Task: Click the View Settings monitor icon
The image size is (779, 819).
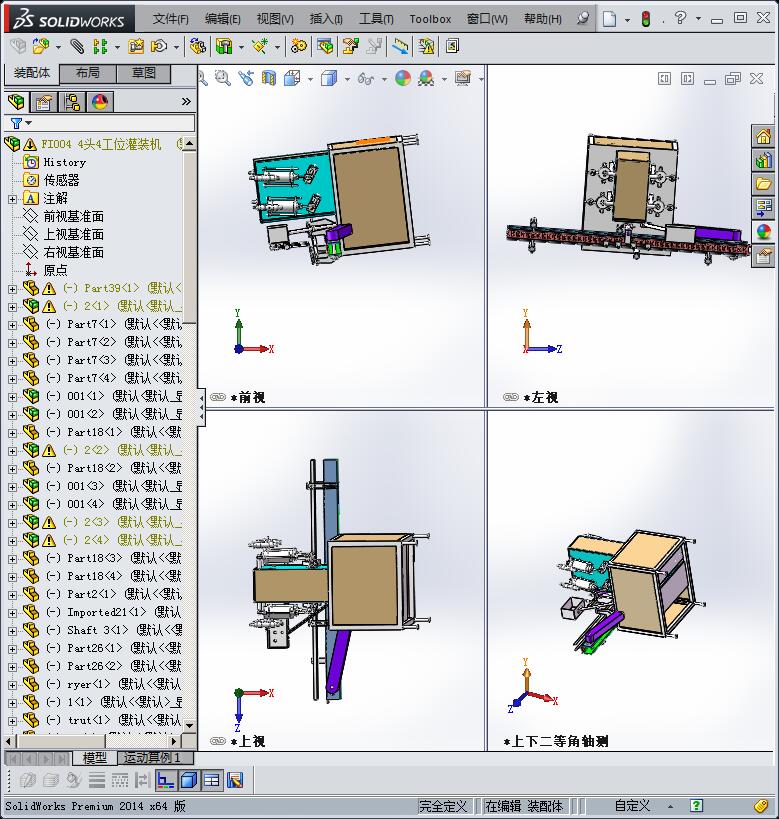Action: [463, 78]
